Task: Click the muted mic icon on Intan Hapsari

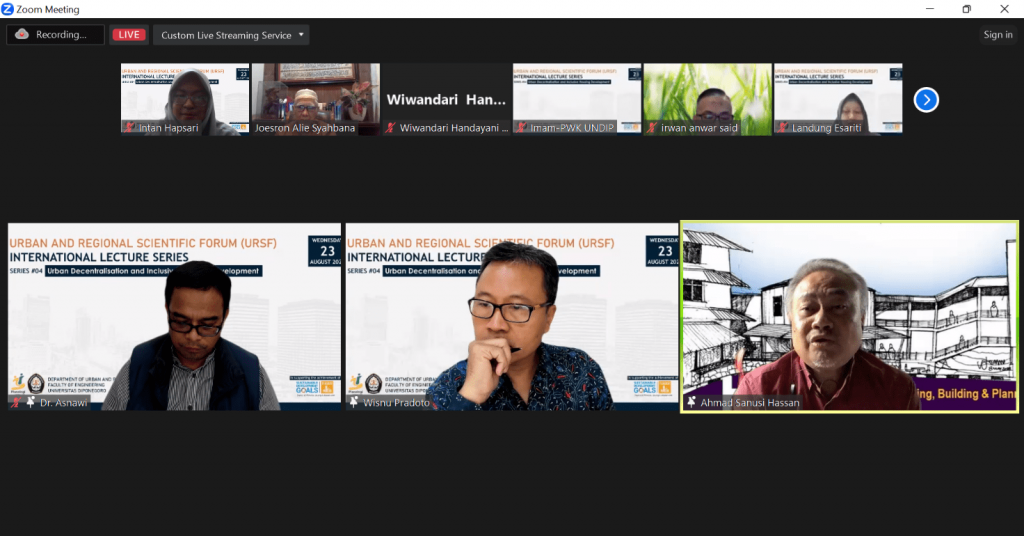Action: coord(129,128)
